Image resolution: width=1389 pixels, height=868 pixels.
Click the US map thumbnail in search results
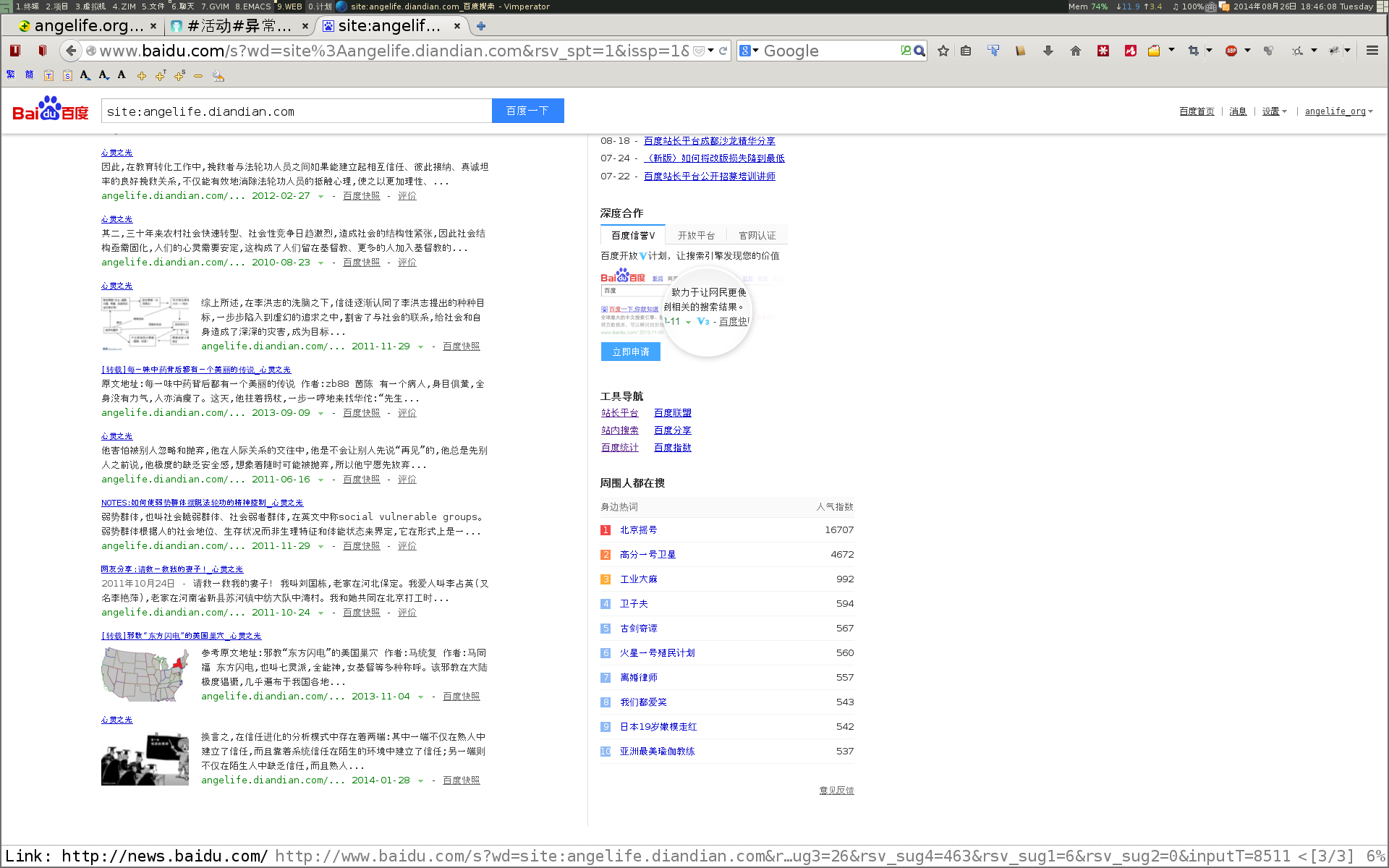coord(145,674)
